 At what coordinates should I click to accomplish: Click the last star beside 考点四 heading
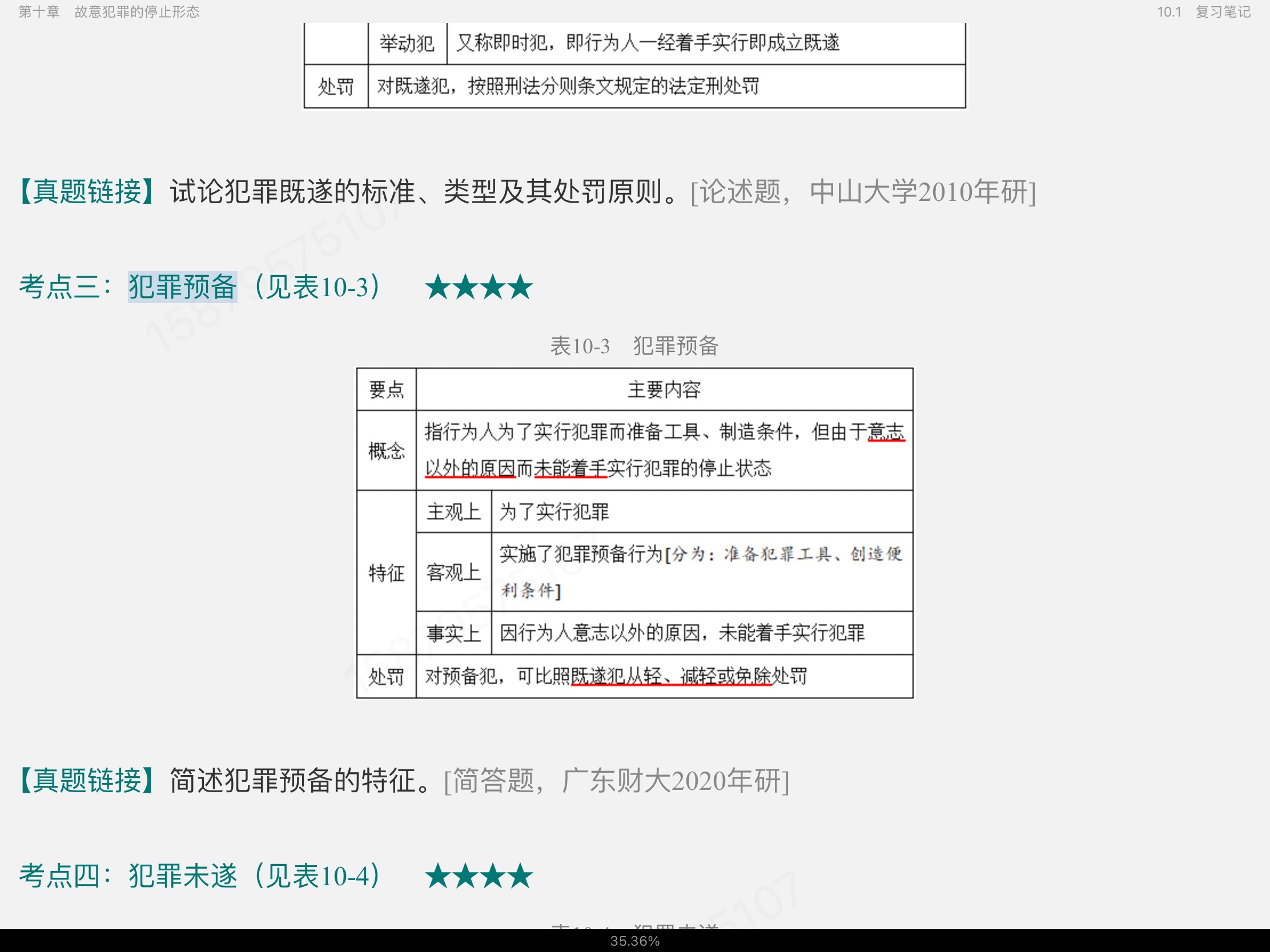(521, 876)
